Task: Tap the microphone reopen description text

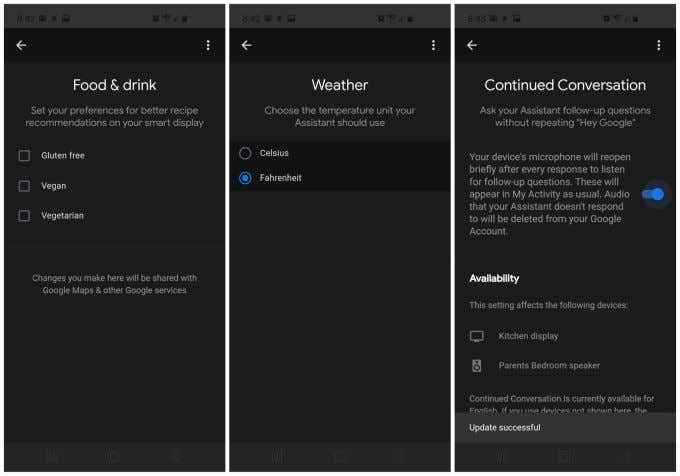Action: pos(549,194)
